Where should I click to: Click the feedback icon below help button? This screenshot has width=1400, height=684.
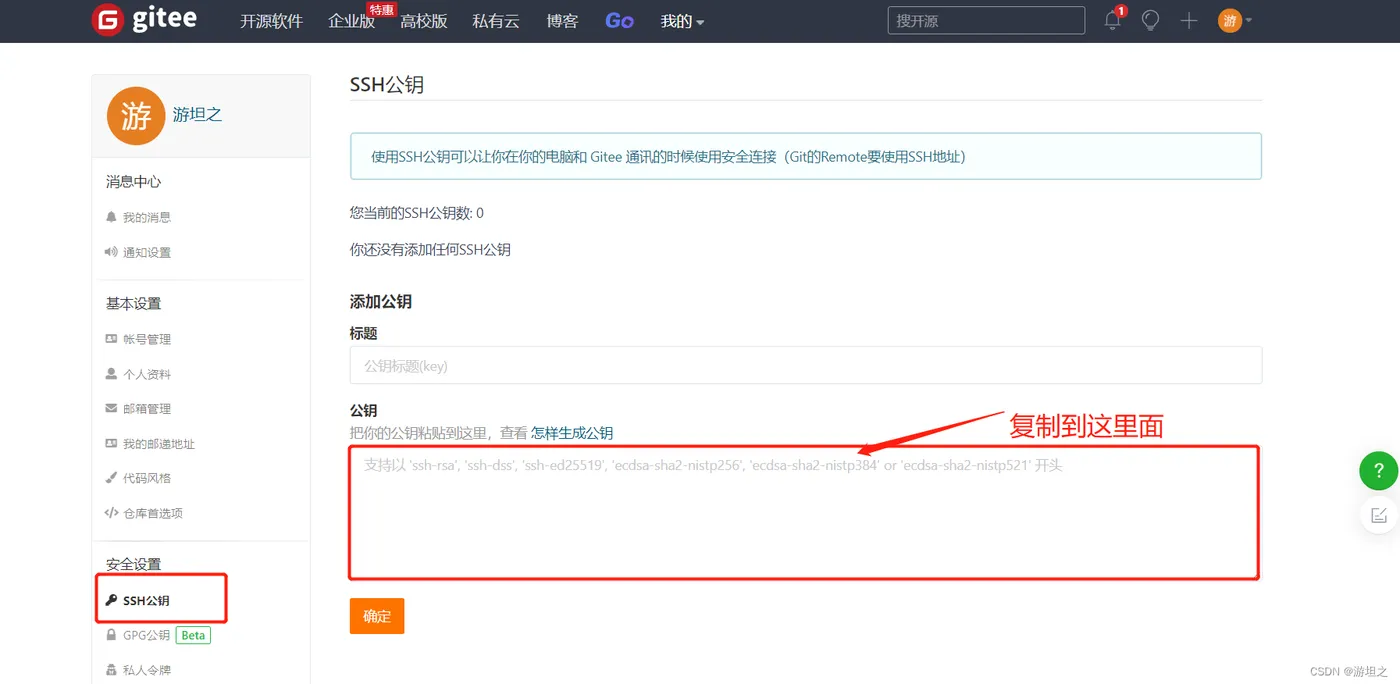(1379, 514)
